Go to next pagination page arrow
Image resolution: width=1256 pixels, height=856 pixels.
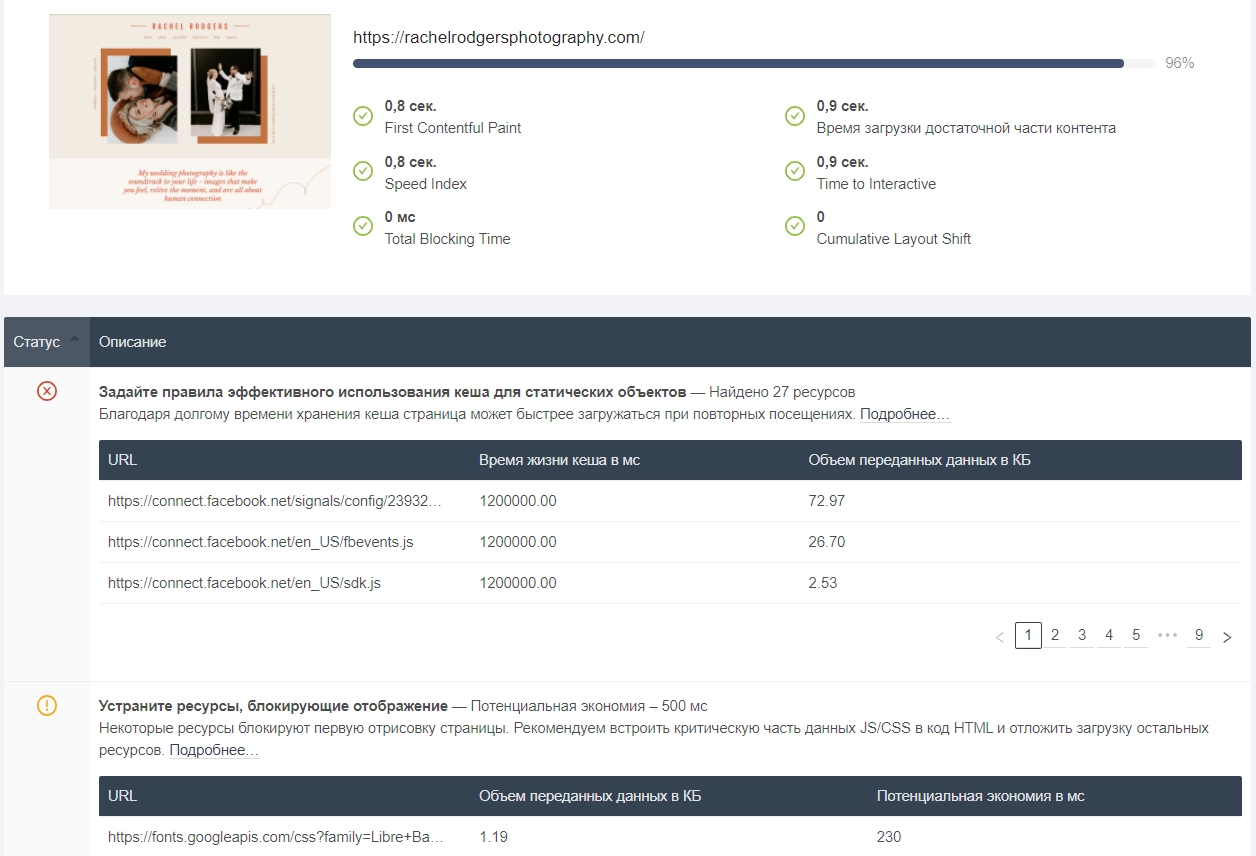tap(1227, 637)
